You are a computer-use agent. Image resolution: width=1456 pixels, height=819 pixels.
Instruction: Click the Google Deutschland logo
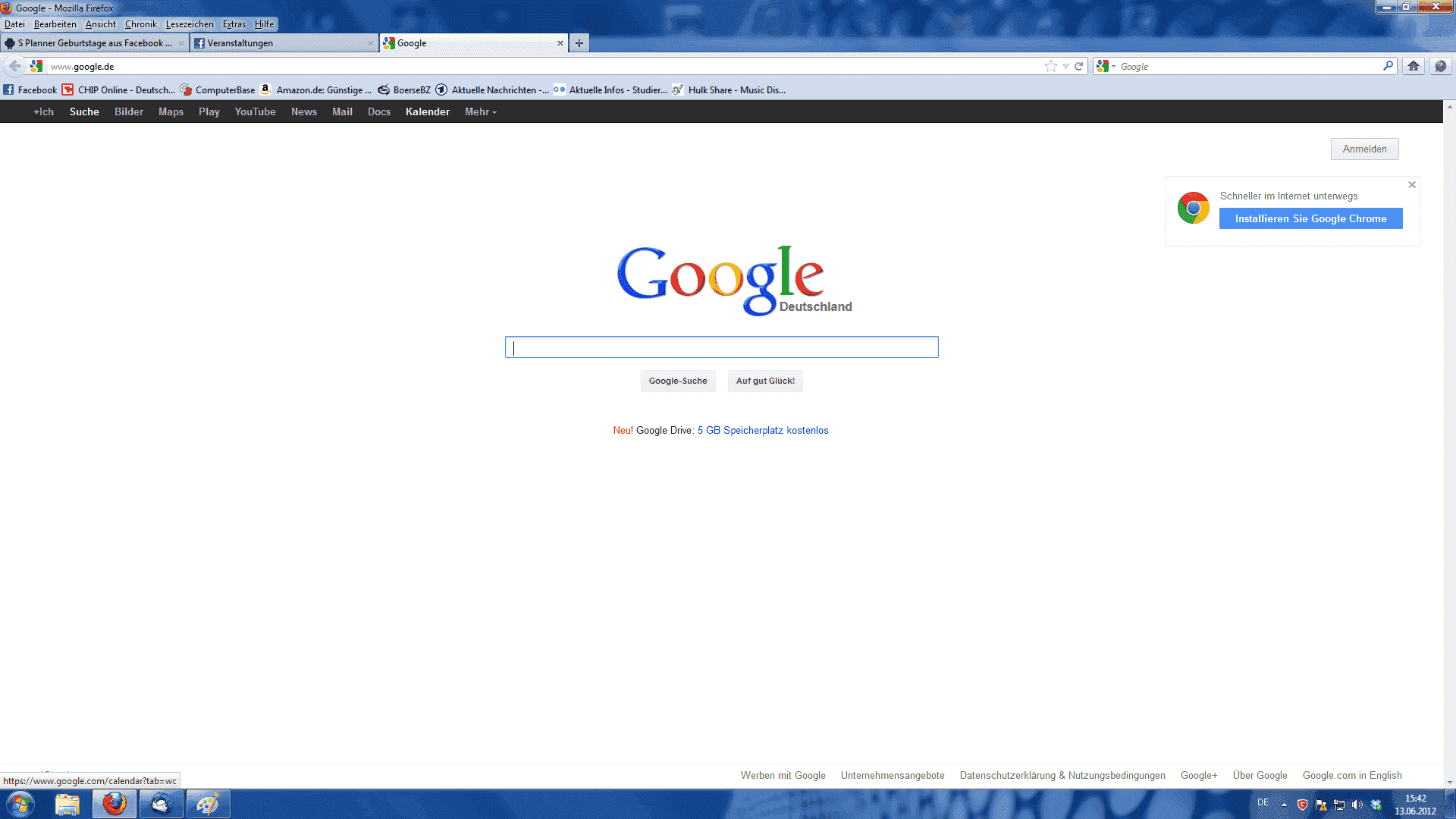(x=733, y=280)
